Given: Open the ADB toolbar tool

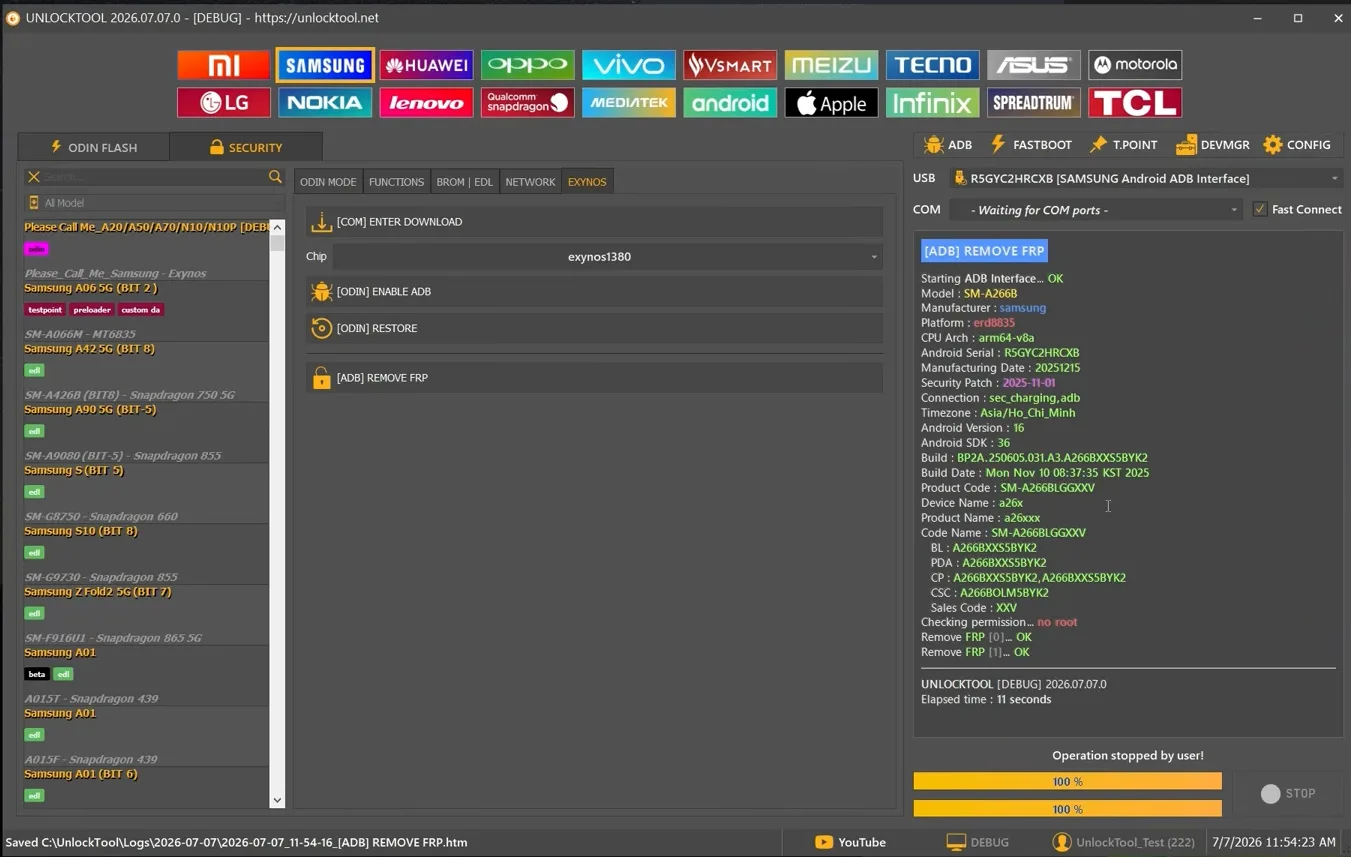Looking at the screenshot, I should click(x=947, y=145).
